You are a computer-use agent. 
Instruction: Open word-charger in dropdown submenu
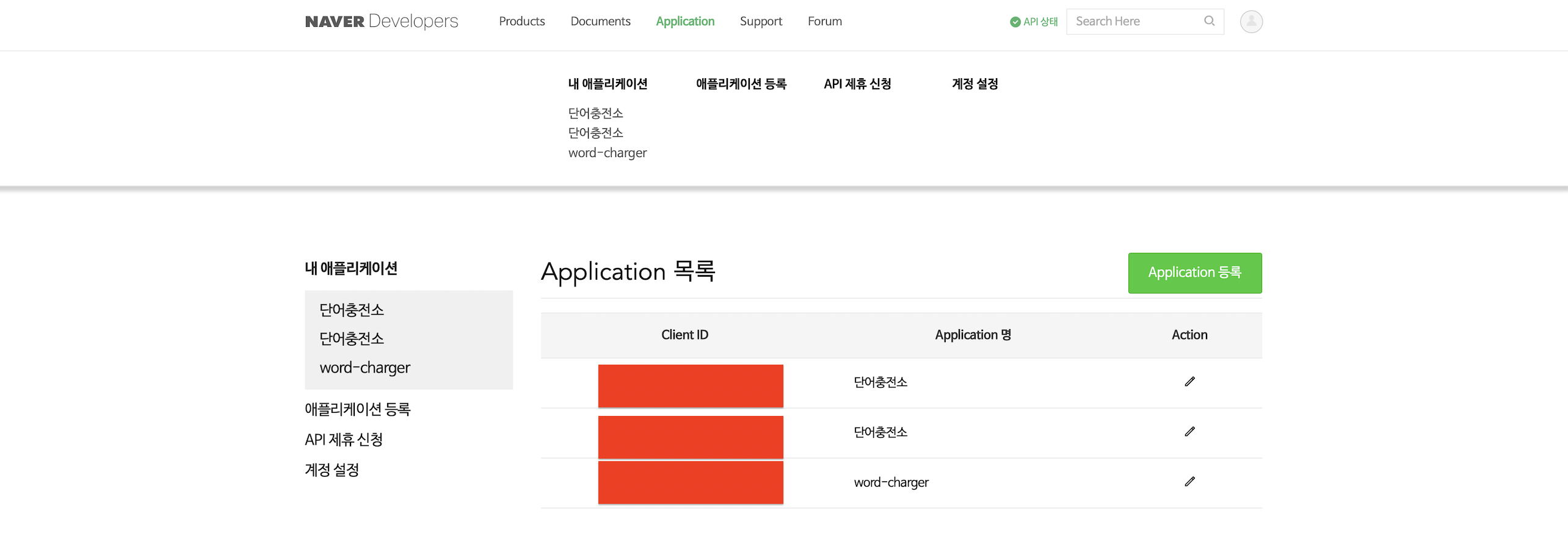pyautogui.click(x=608, y=153)
